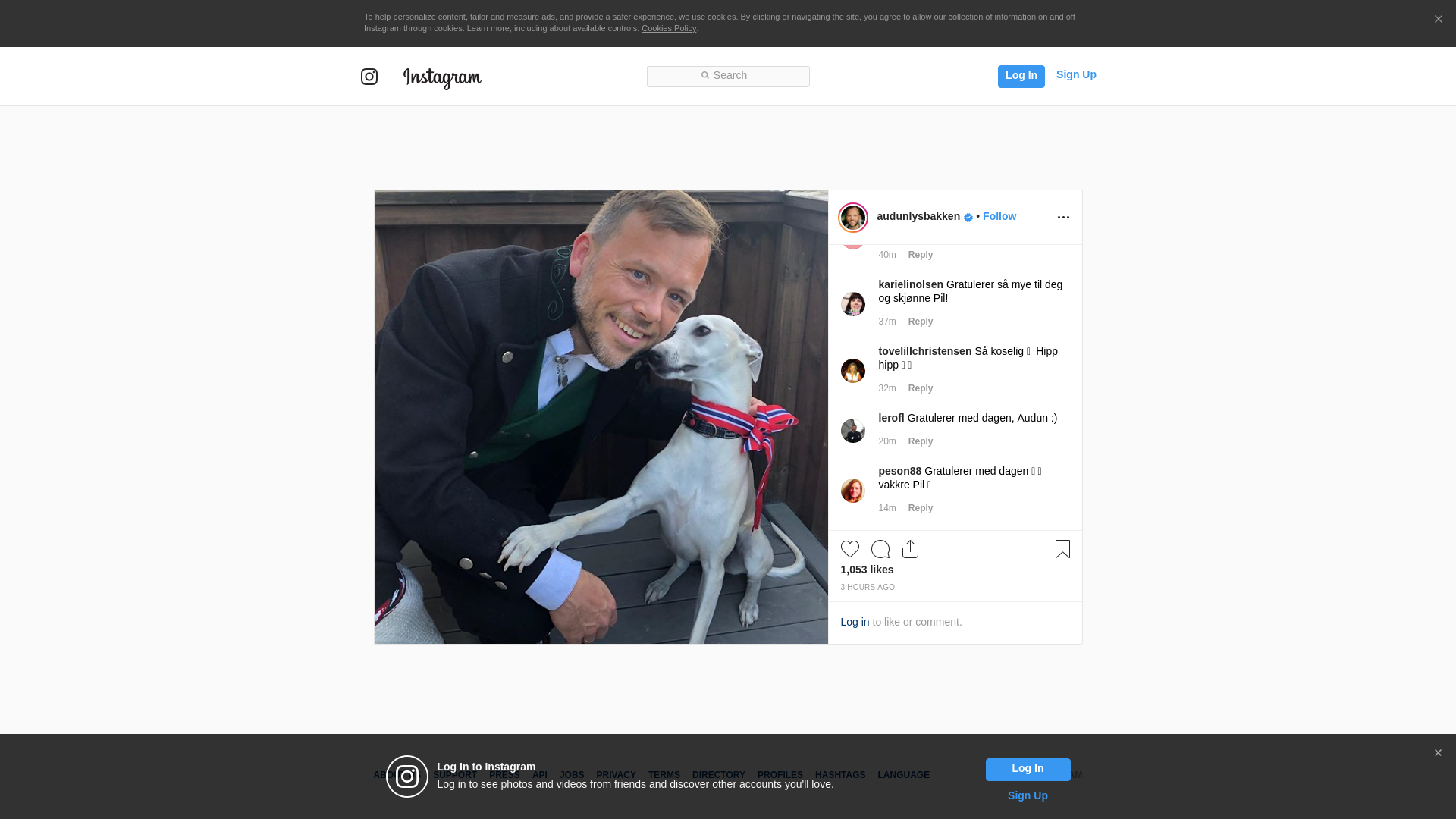Image resolution: width=1456 pixels, height=819 pixels.
Task: Open tovelillchristensen's profile
Action: click(925, 351)
